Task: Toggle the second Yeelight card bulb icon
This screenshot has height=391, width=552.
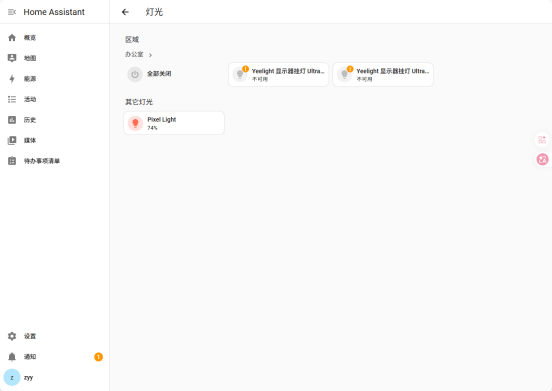Action: (344, 74)
